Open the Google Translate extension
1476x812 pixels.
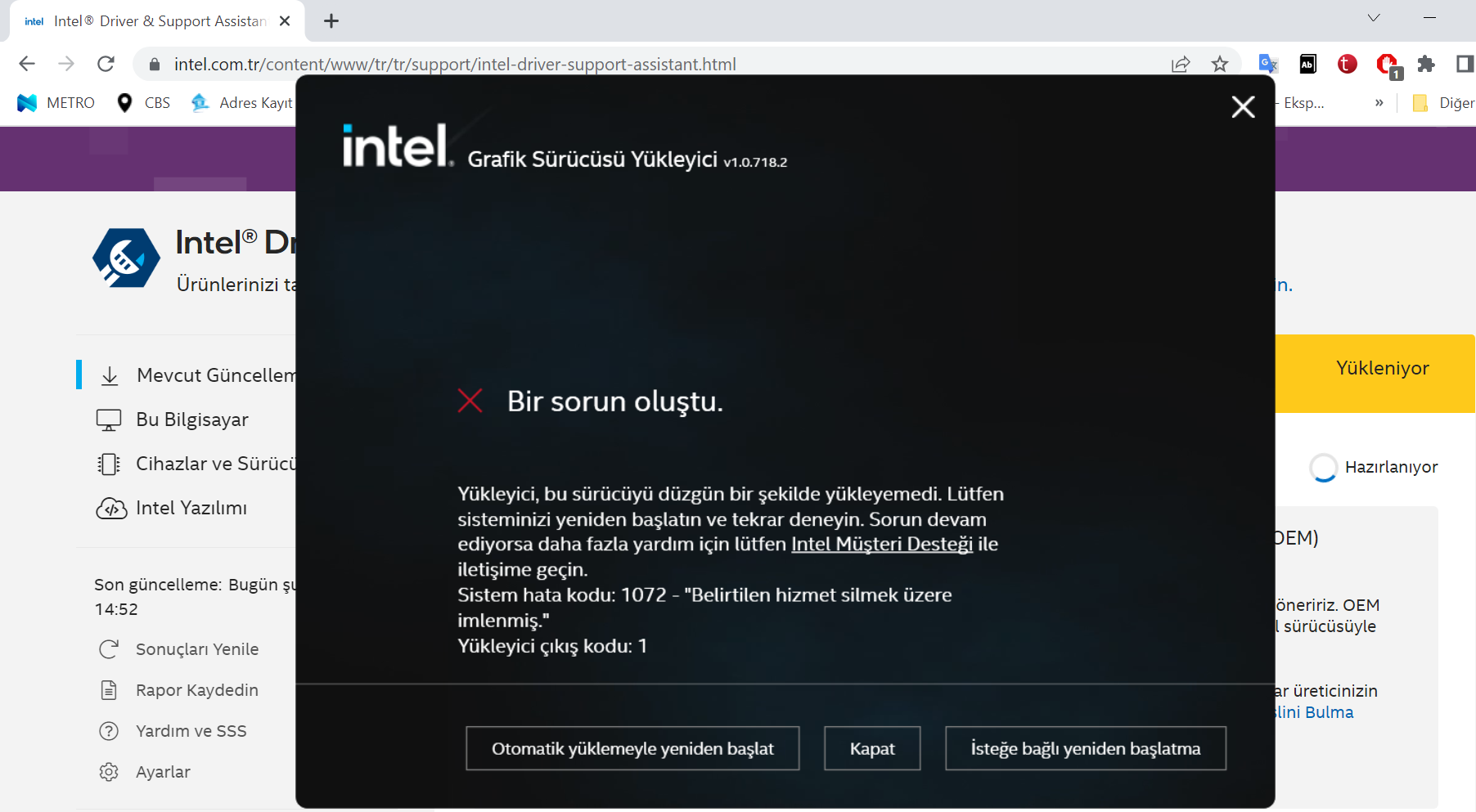click(x=1268, y=63)
